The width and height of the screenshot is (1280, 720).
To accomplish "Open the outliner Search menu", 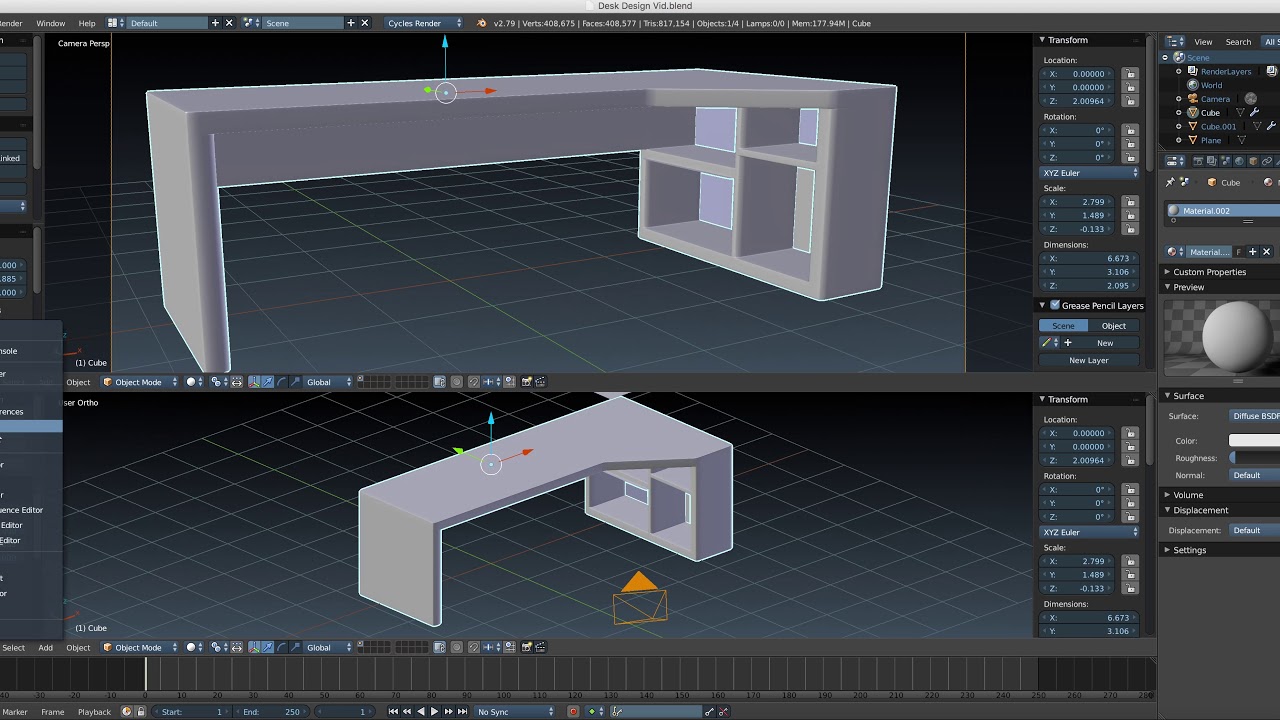I will click(1238, 42).
